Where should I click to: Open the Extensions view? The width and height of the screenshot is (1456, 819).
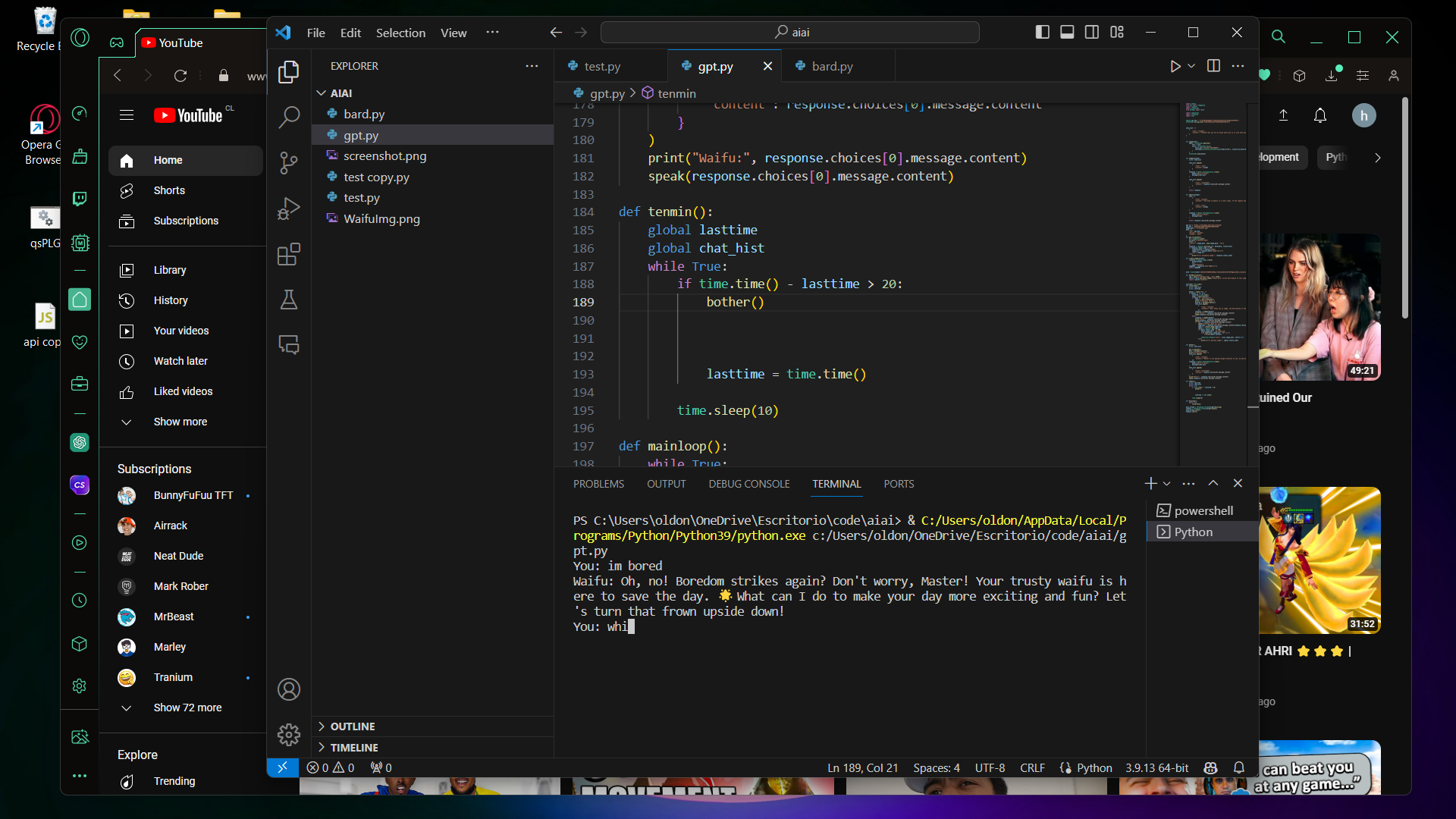[x=289, y=254]
